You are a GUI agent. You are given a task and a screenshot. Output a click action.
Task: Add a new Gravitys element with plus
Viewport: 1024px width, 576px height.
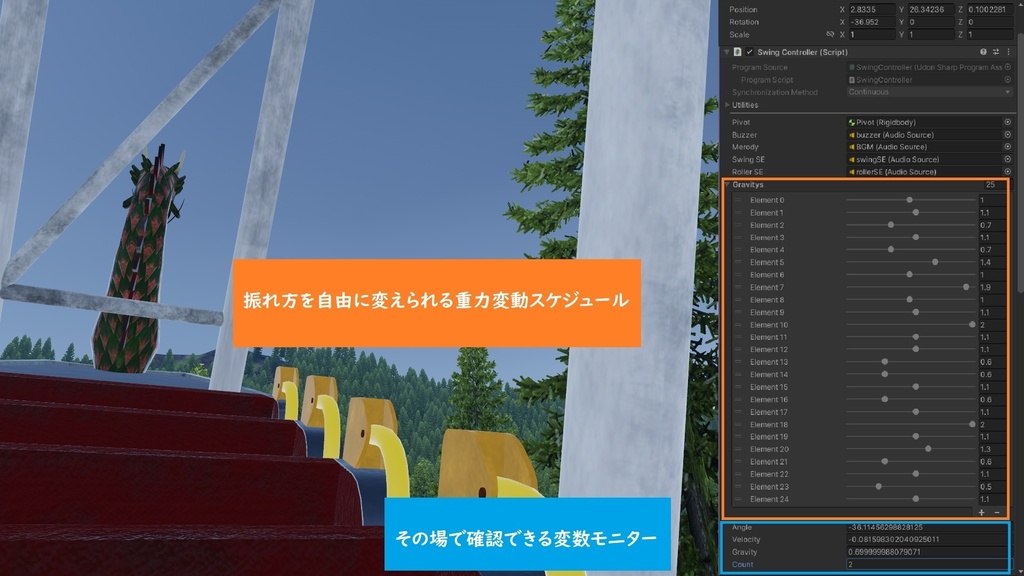[x=982, y=513]
